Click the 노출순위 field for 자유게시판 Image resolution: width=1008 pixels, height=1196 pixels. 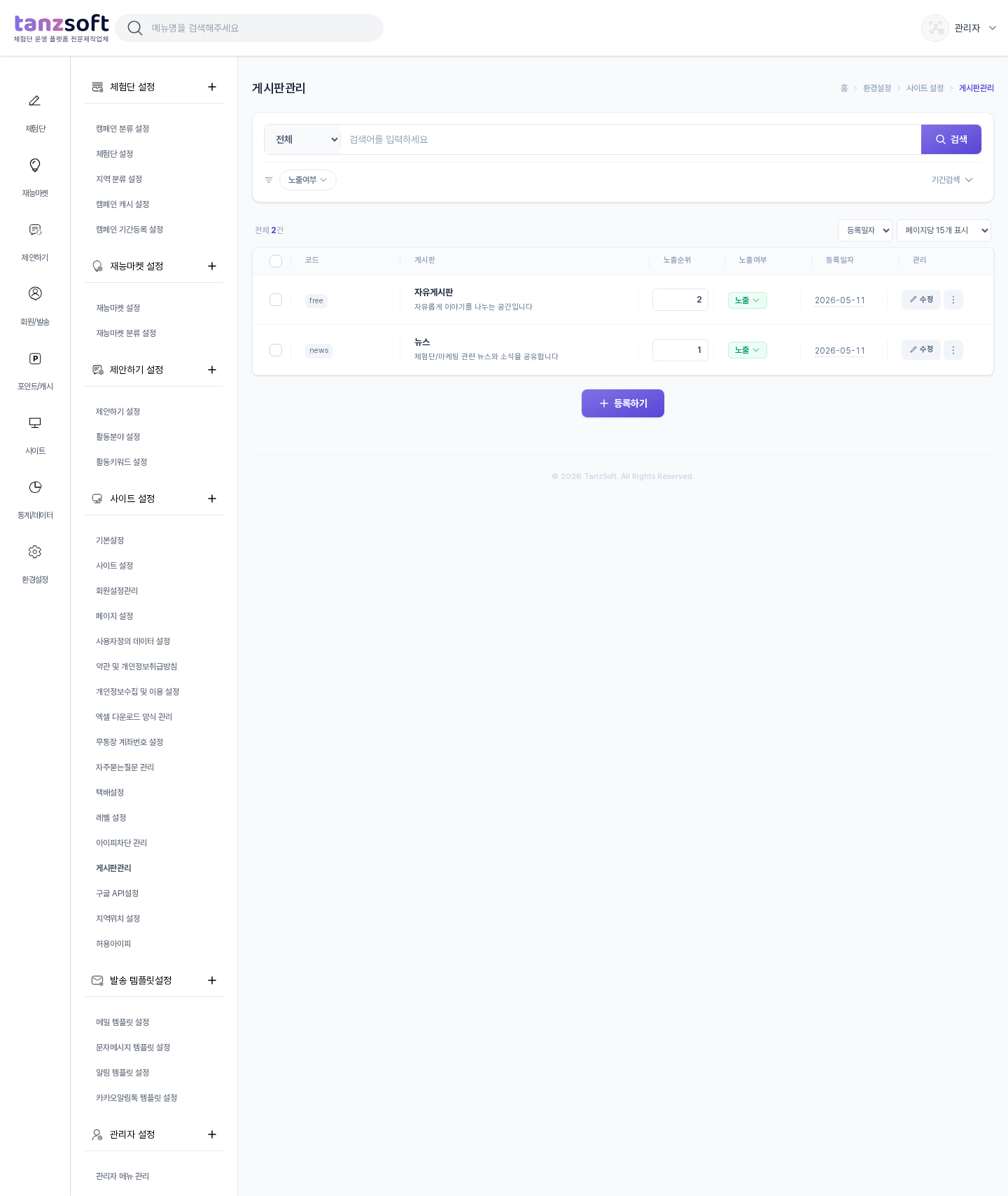680,300
